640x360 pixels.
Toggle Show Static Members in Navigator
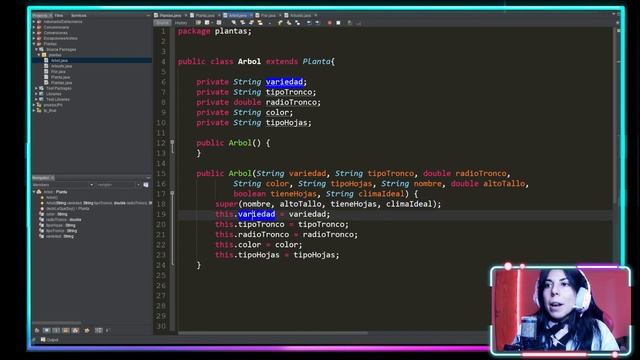pyautogui.click(x=56, y=330)
